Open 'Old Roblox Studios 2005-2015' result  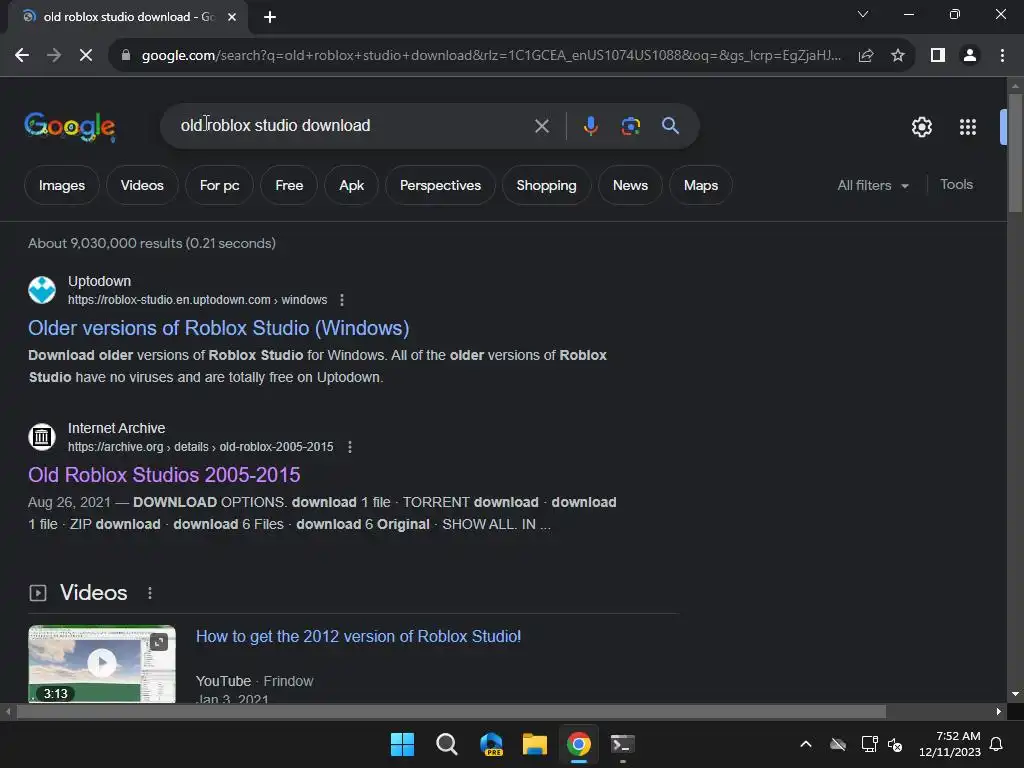pos(164,475)
